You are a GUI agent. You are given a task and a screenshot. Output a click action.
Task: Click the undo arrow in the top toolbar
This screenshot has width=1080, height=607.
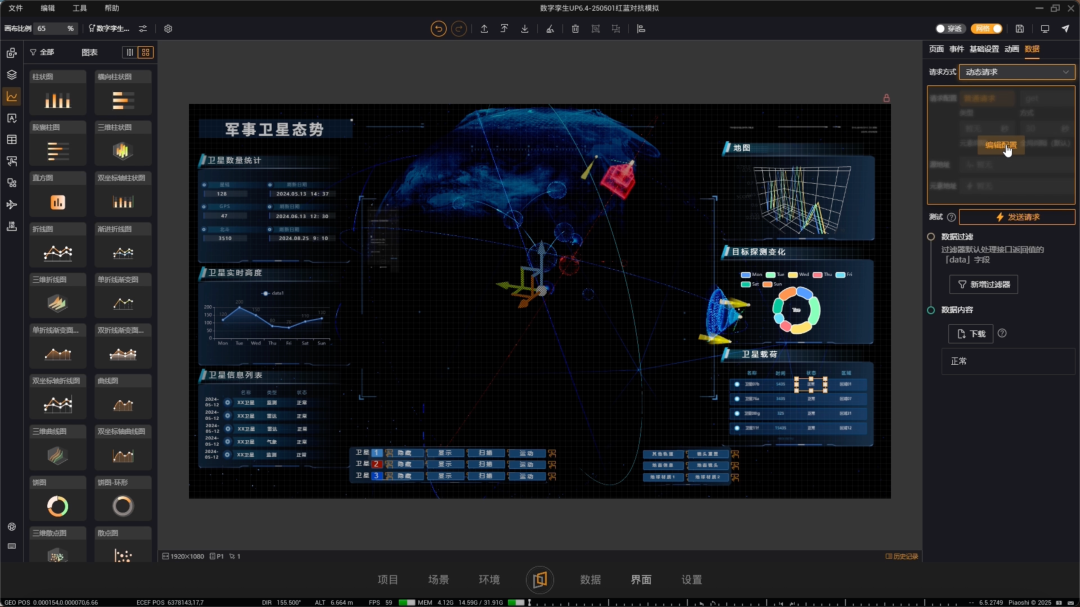[438, 29]
